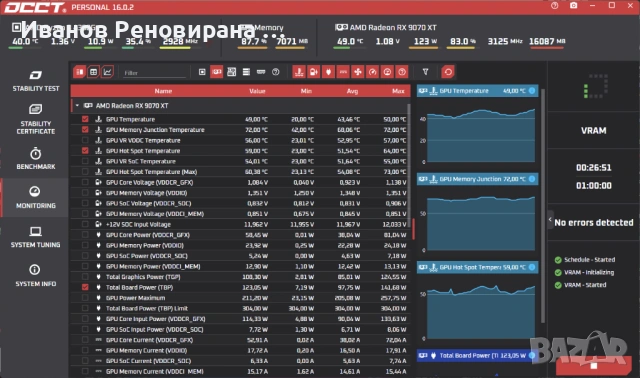Image resolution: width=640 pixels, height=378 pixels.
Task: Toggle the memory module sensors filter icon
Action: click(x=261, y=72)
